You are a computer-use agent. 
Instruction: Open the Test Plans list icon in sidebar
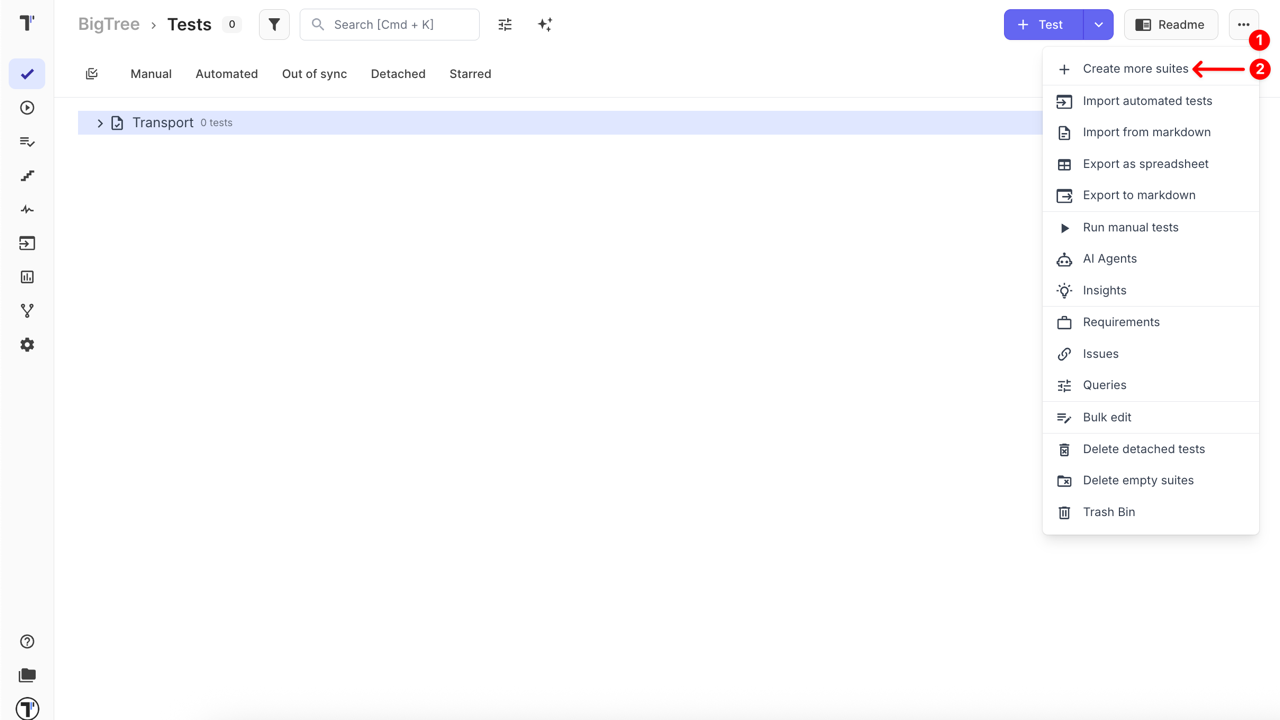[x=27, y=141]
